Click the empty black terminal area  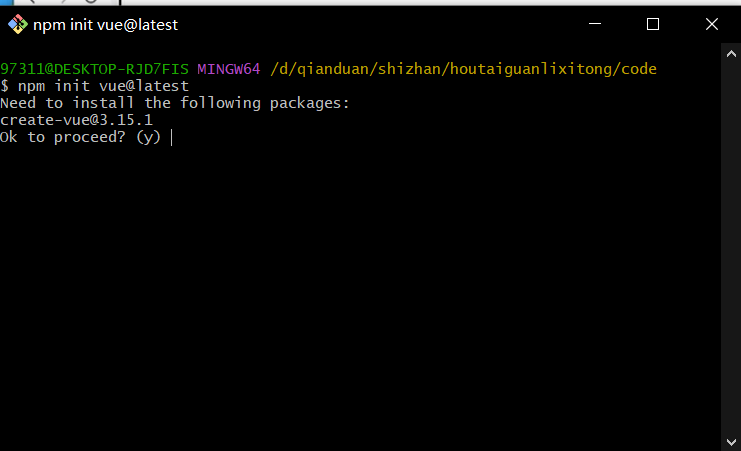(359, 293)
